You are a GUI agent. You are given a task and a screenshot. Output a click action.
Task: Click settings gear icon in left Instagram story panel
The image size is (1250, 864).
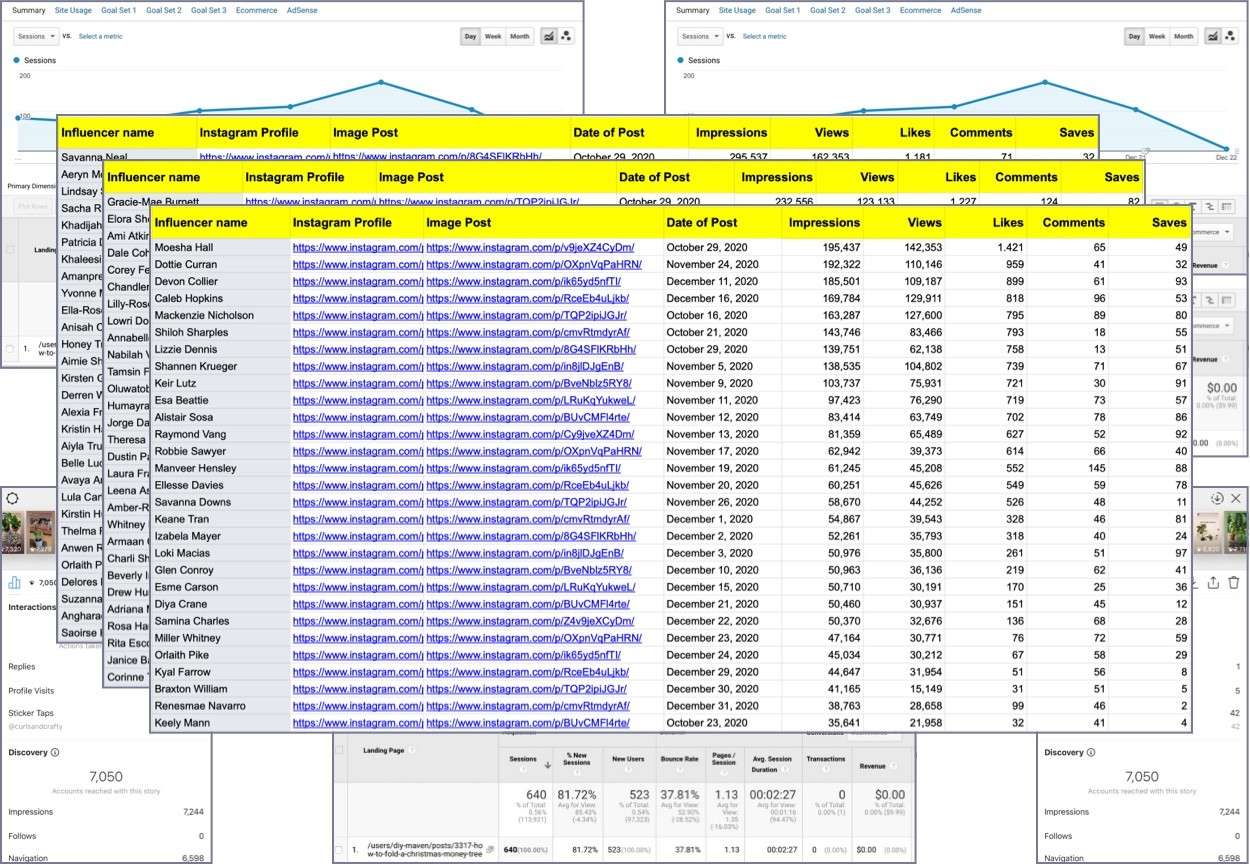[12, 498]
